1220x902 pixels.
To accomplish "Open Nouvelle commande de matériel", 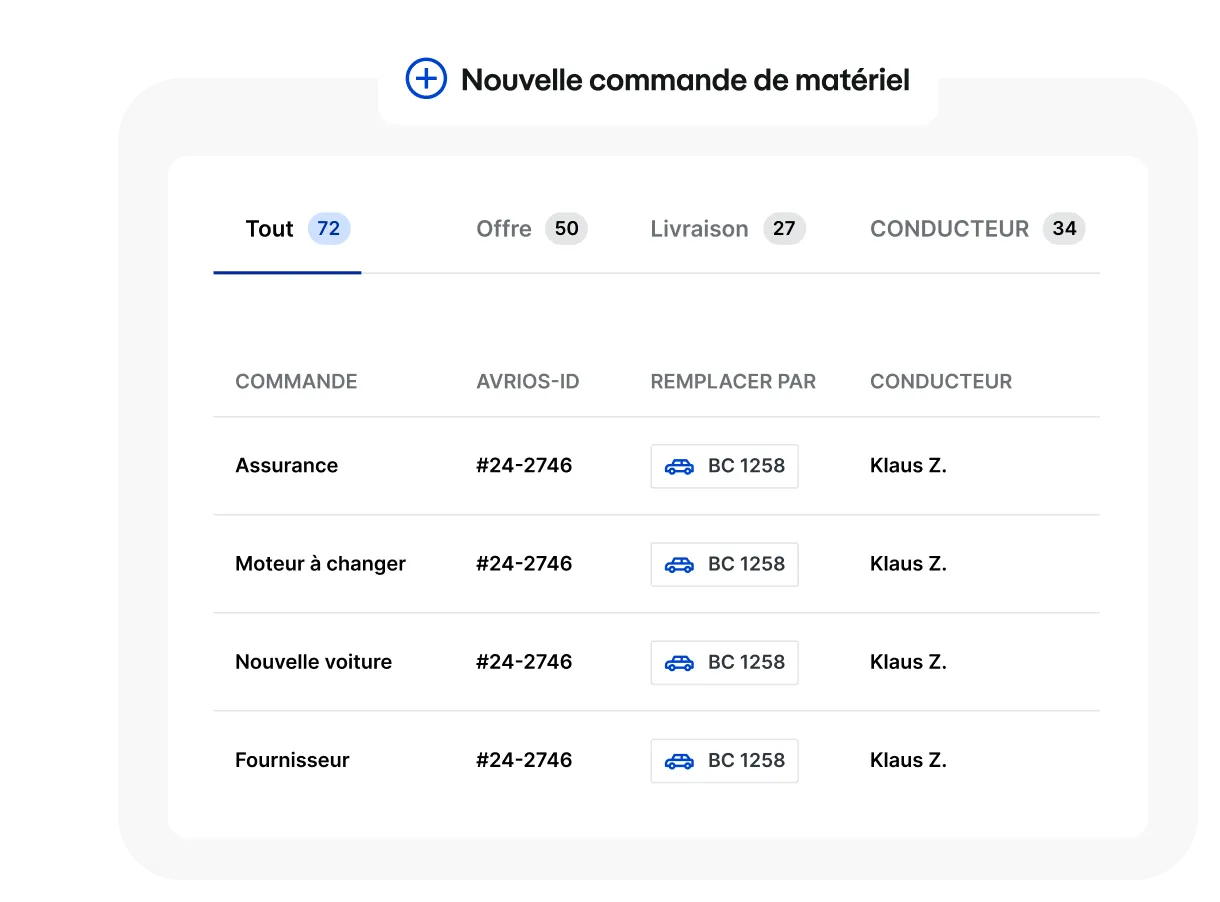I will pos(658,79).
